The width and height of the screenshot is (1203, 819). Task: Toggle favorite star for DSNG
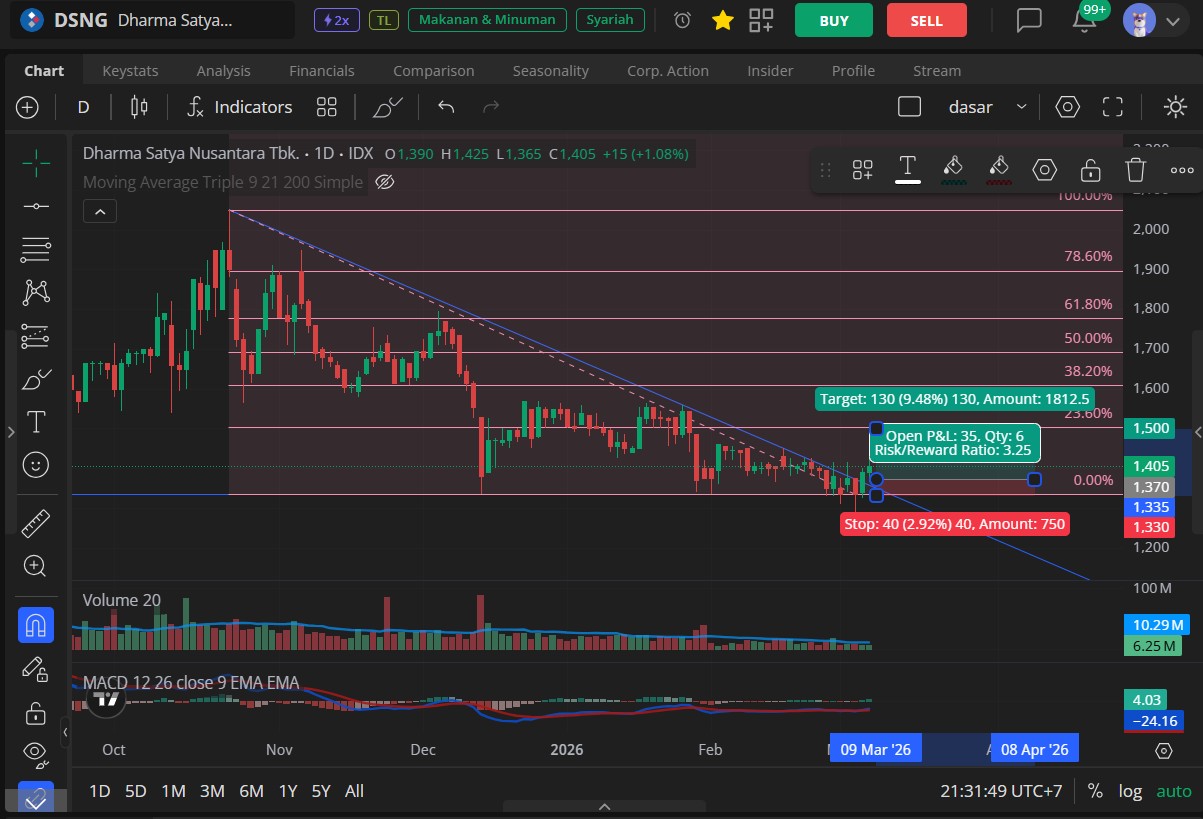722,20
